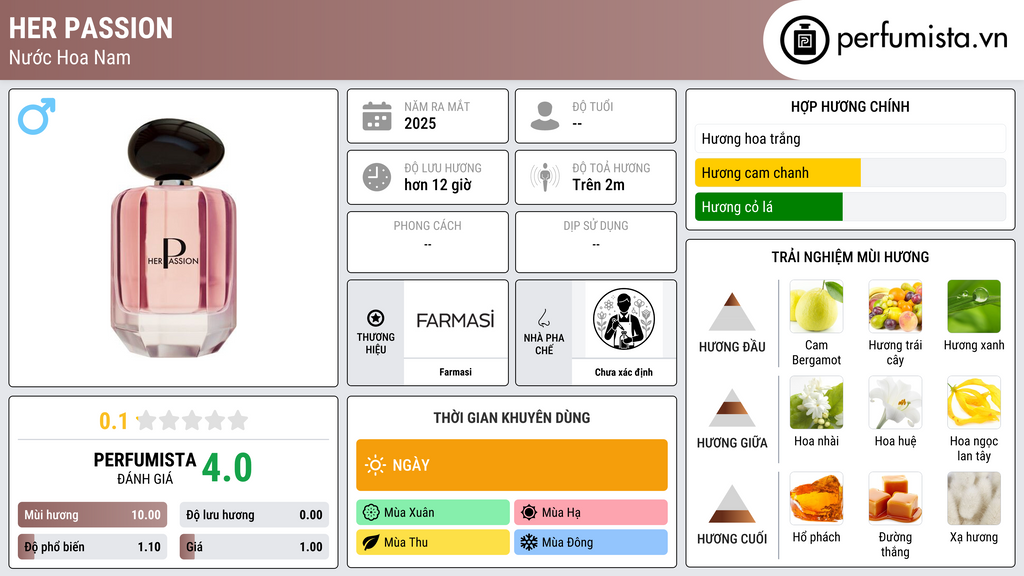
Task: Click the calendar icon beside Năm ra mắt
Action: tap(377, 116)
